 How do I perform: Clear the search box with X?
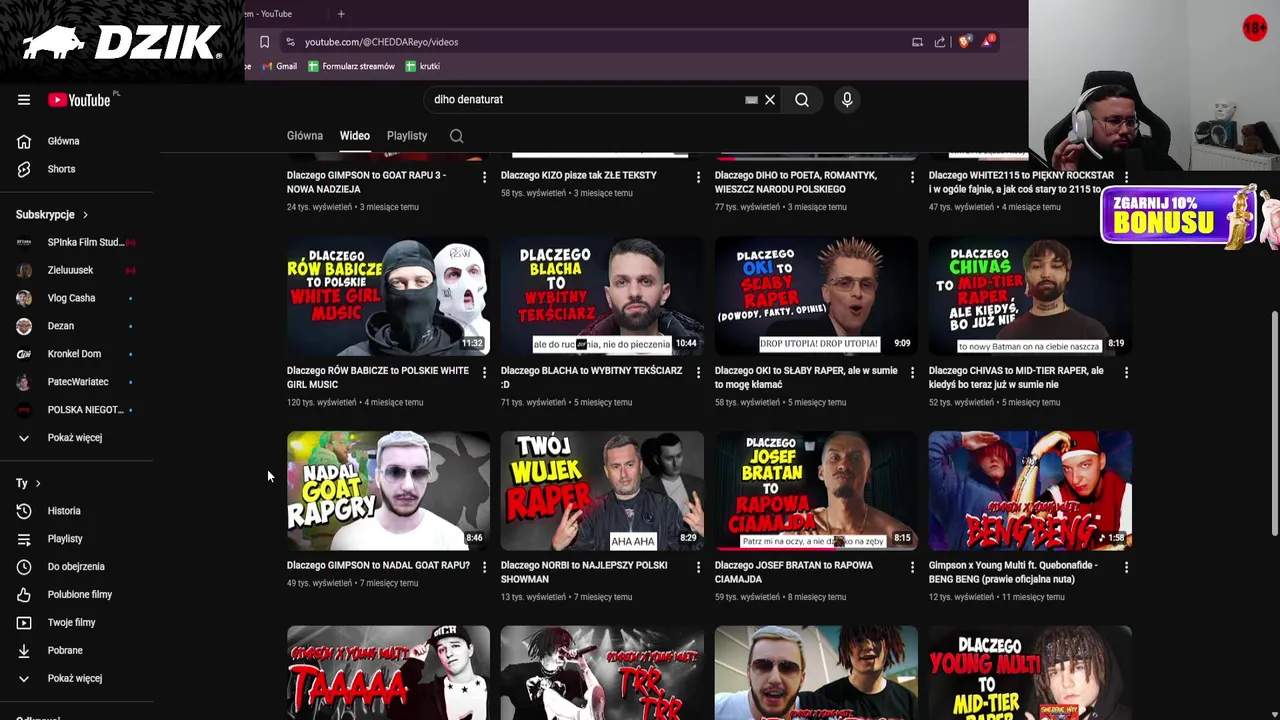770,100
